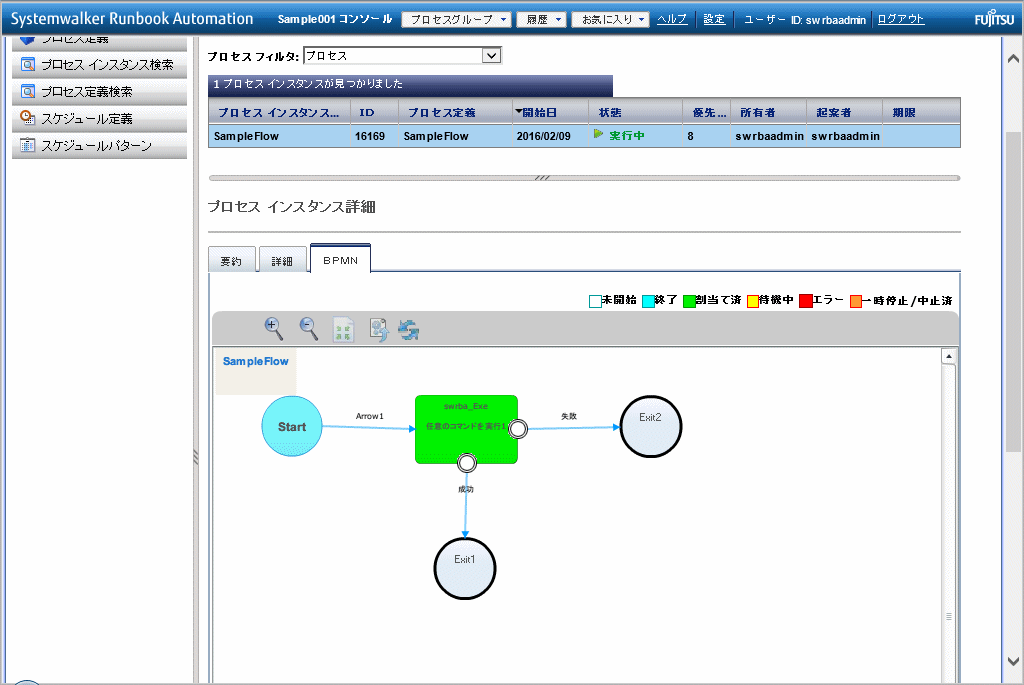Image resolution: width=1024 pixels, height=685 pixels.
Task: Click the 期限 column header
Action: click(921, 112)
